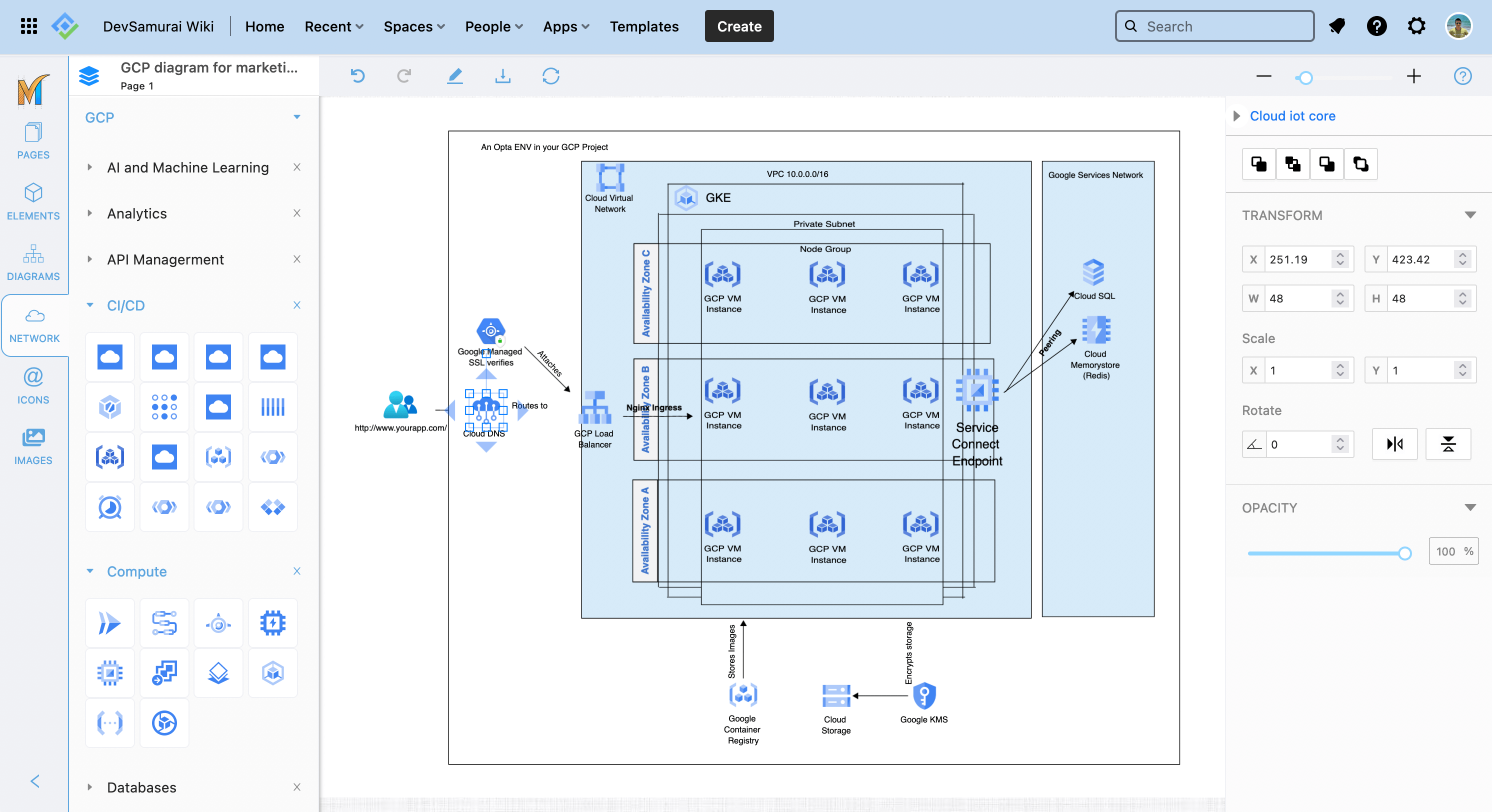Expand the Databases category
The width and height of the screenshot is (1492, 812).
coord(90,787)
